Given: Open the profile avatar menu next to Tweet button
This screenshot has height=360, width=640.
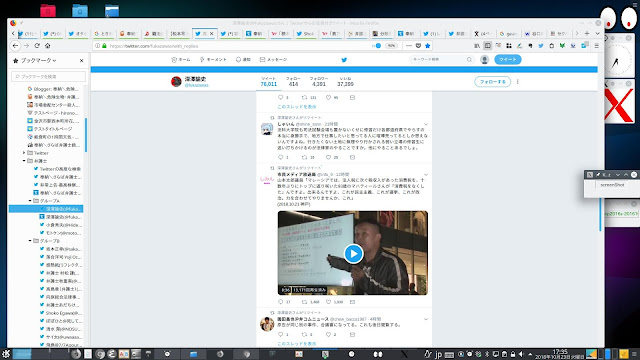Looking at the screenshot, I should pyautogui.click(x=484, y=60).
